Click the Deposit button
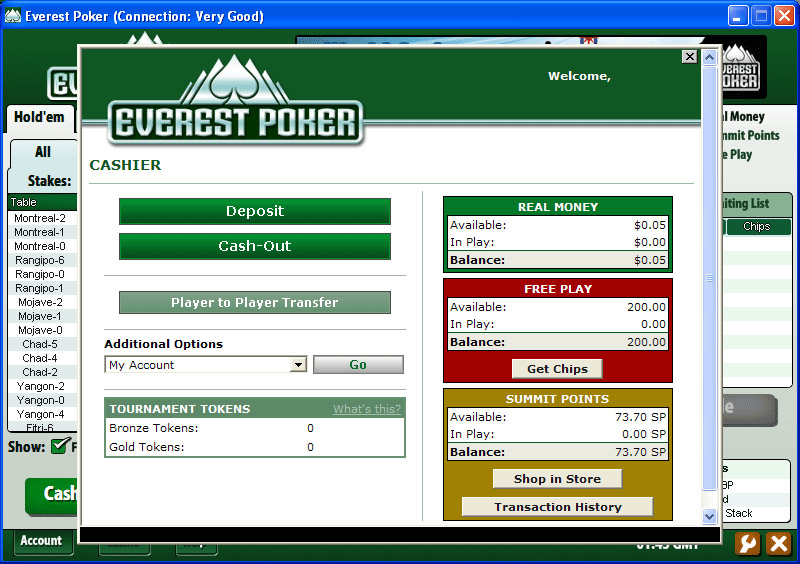800x564 pixels. [x=255, y=211]
